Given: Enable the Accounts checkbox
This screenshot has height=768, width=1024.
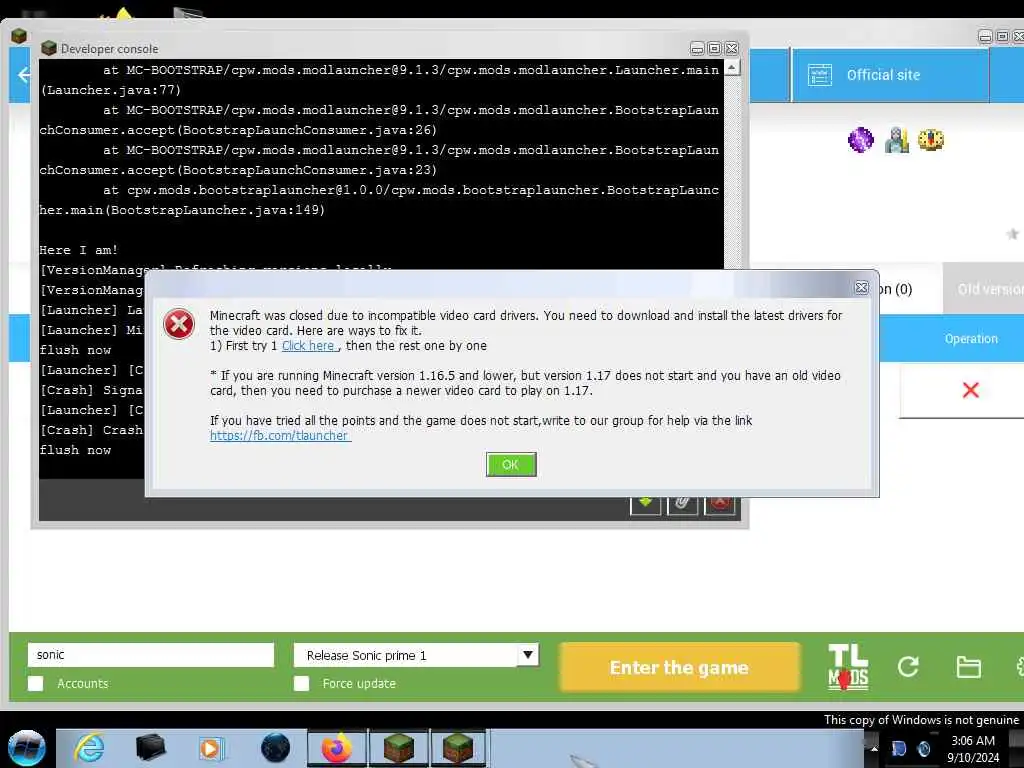Looking at the screenshot, I should (x=36, y=683).
